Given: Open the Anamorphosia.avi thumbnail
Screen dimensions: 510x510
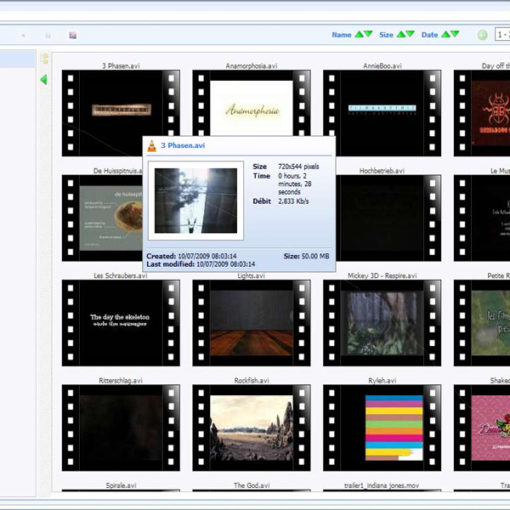Looking at the screenshot, I should click(x=251, y=103).
